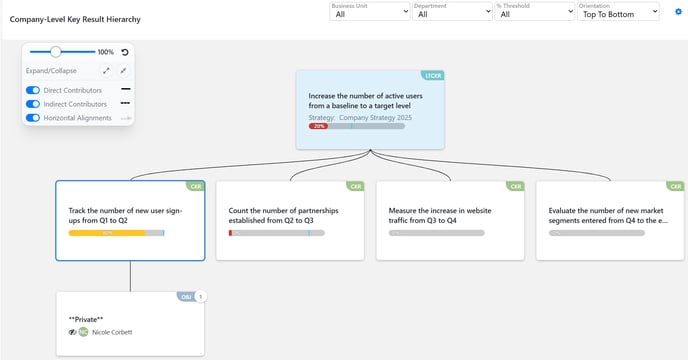Toggle the Direct Contributors switch
688x360 pixels.
(33, 90)
